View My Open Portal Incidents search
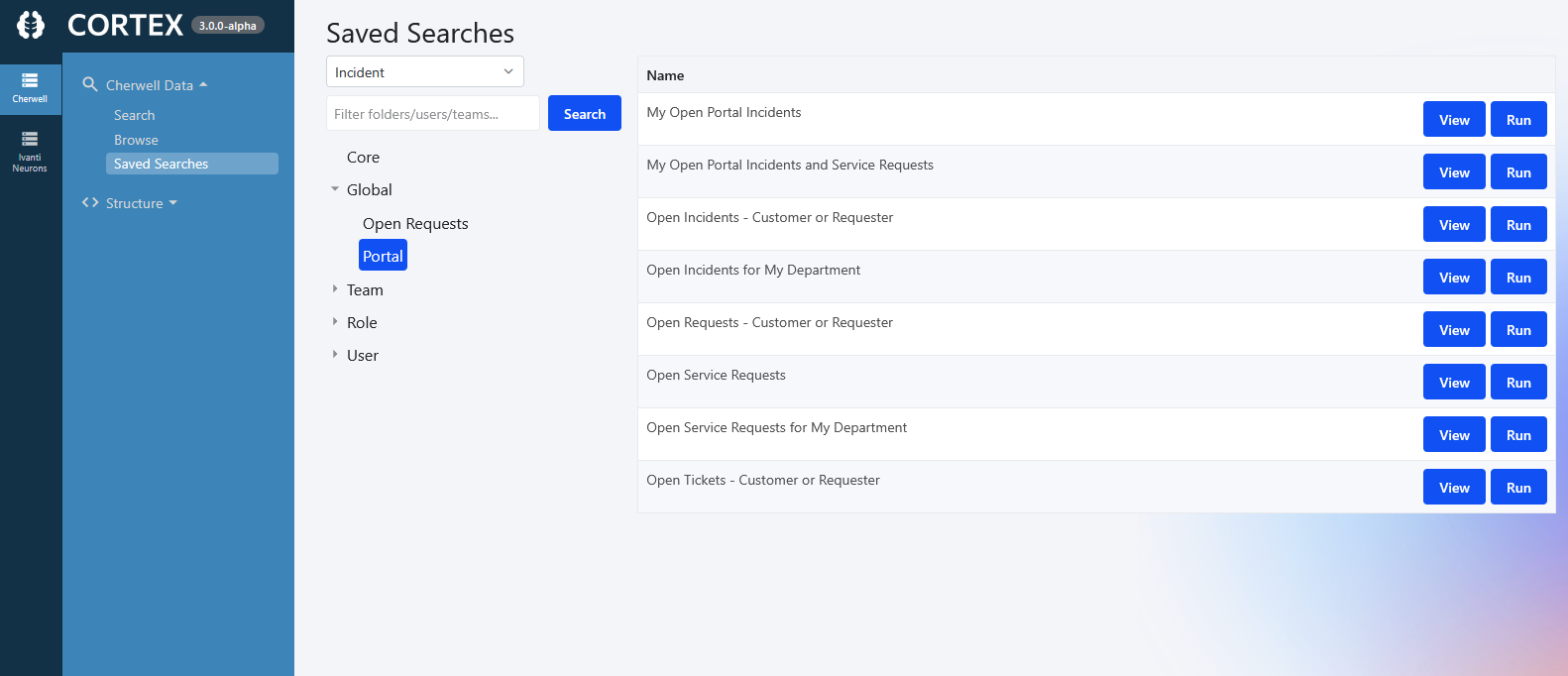Screen dimensions: 1568x676 [x=1453, y=120]
